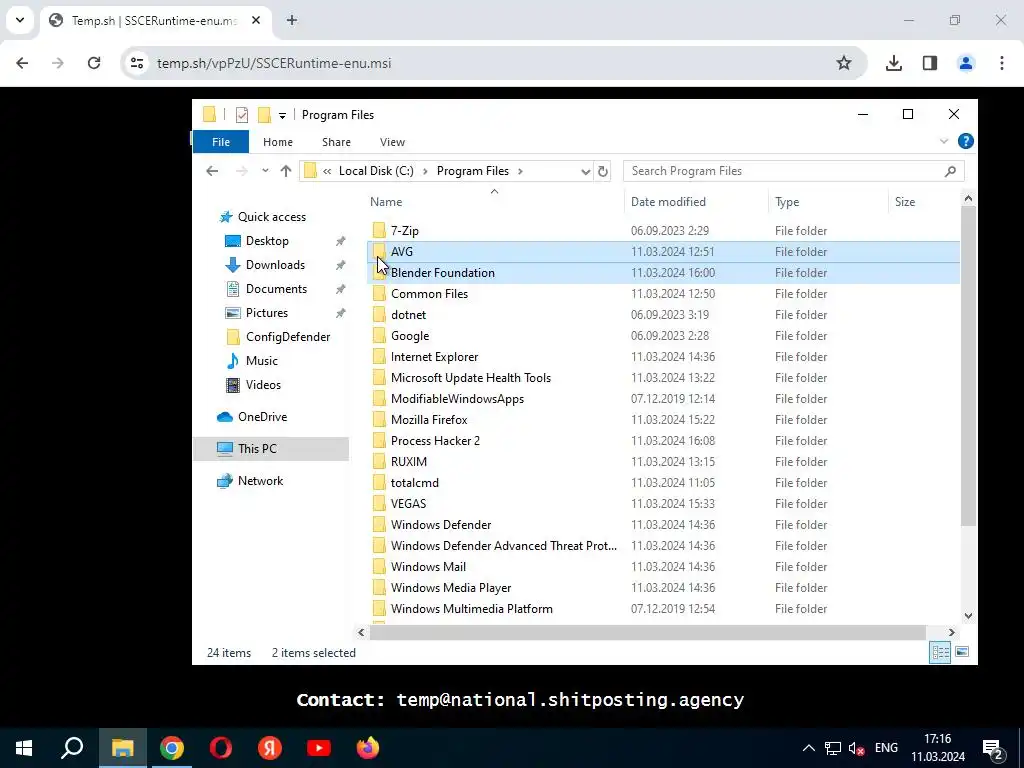Switch to Large icons view
1024x768 pixels.
pos(962,652)
